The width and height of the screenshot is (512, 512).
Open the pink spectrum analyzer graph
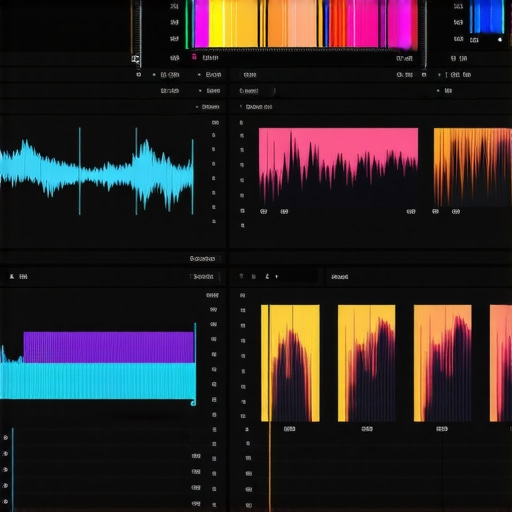tap(338, 167)
